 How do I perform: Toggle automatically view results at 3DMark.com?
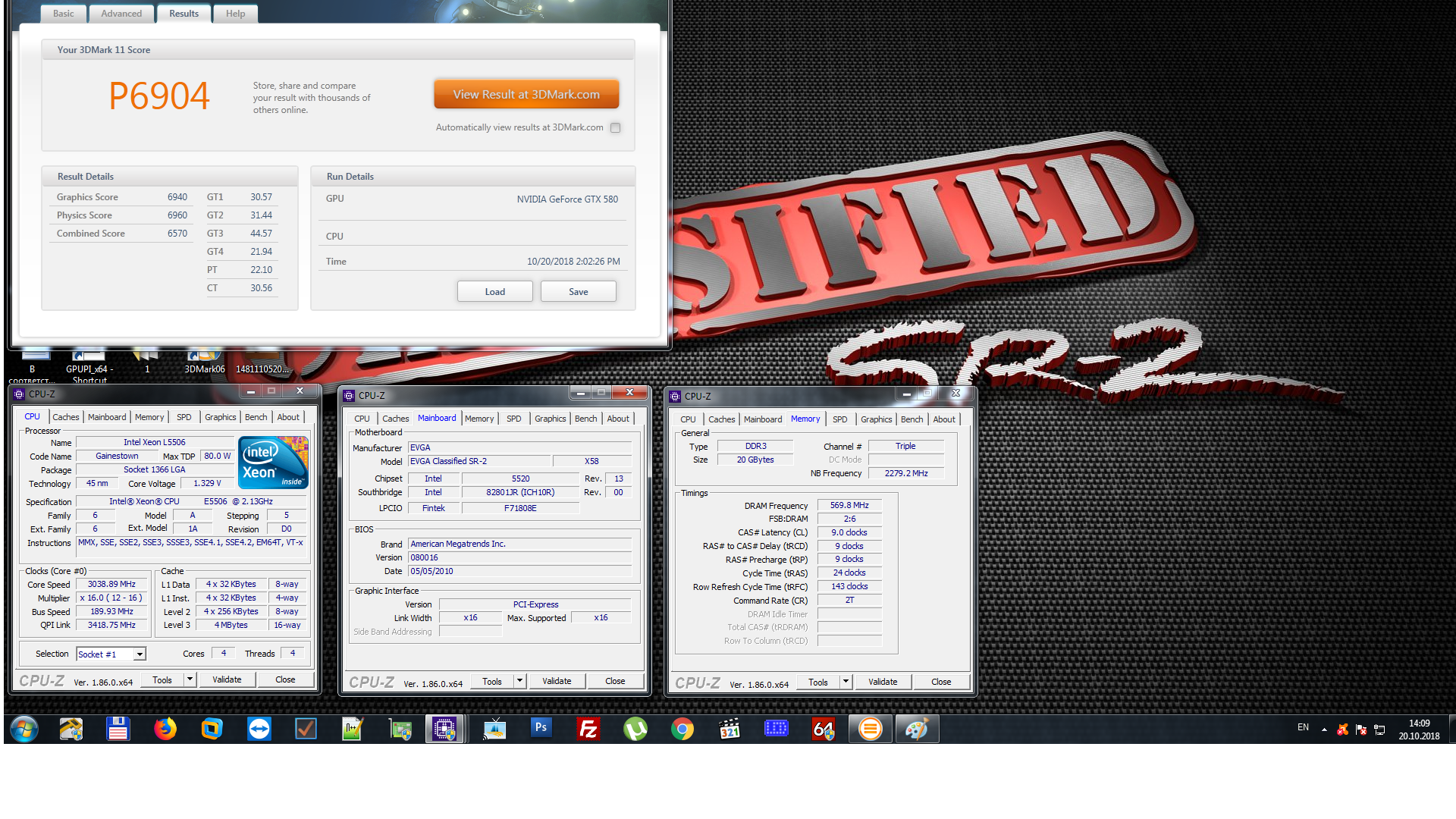(616, 127)
